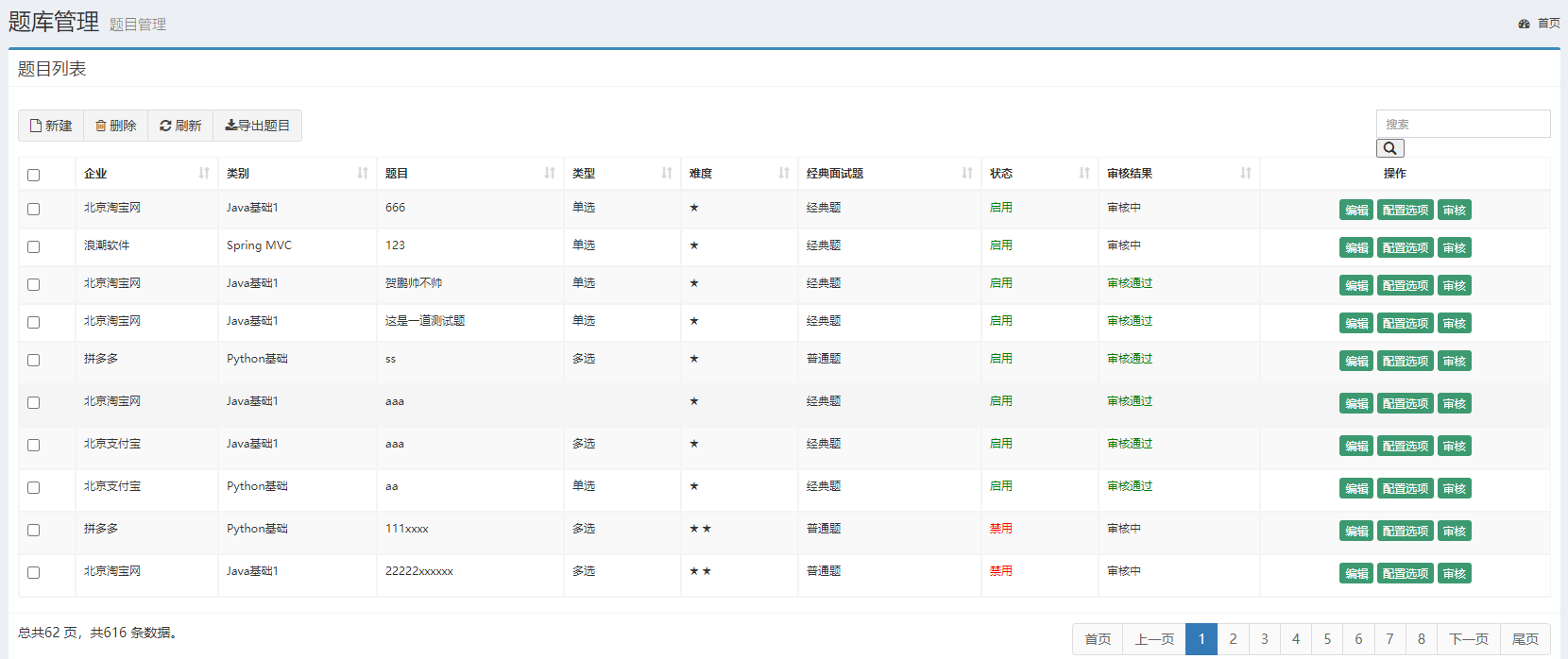Image resolution: width=1568 pixels, height=659 pixels.
Task: Click 编辑 for the 111xxxx row
Action: (x=1356, y=531)
